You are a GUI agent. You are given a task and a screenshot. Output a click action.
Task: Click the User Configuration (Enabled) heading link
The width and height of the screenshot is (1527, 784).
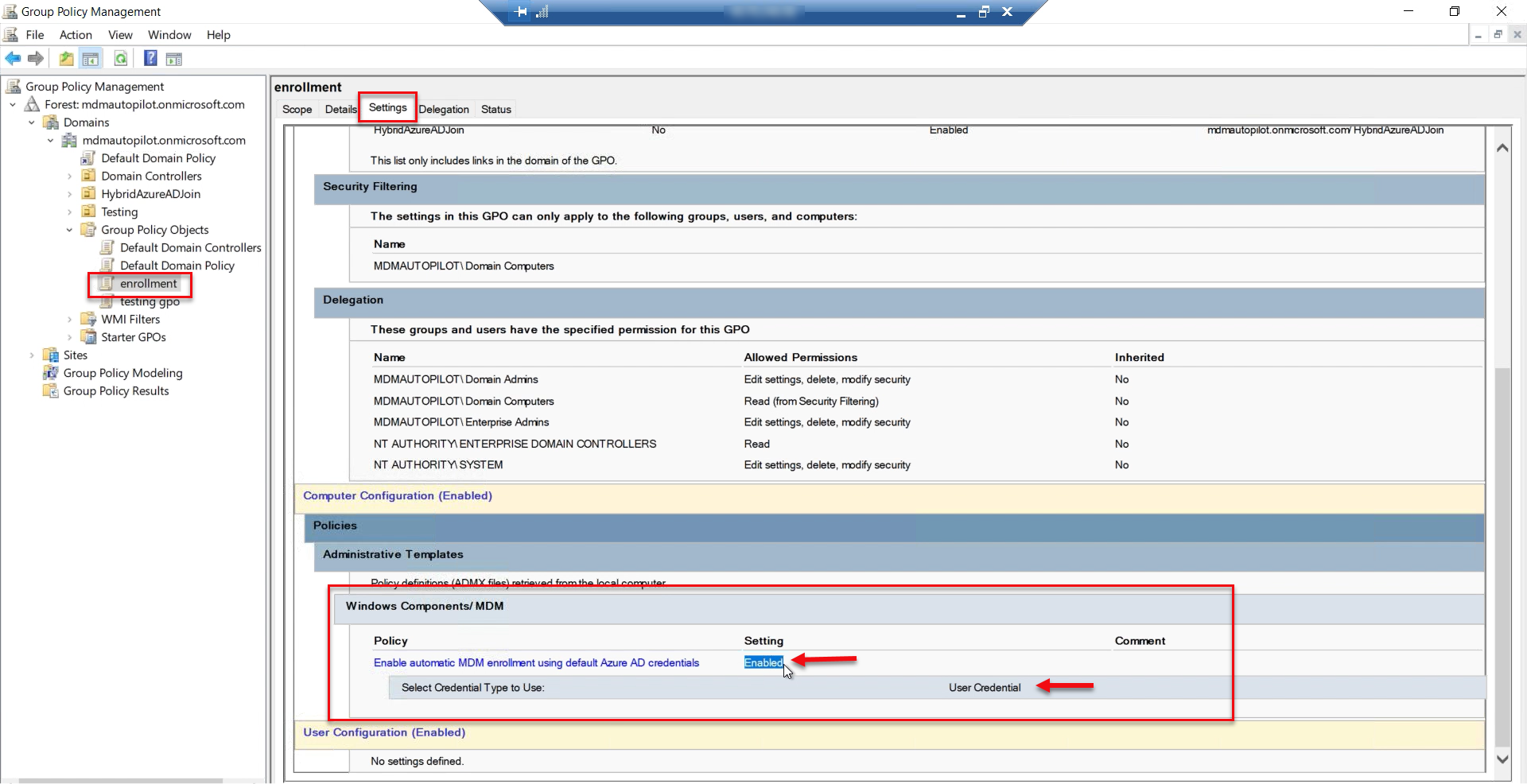click(384, 732)
